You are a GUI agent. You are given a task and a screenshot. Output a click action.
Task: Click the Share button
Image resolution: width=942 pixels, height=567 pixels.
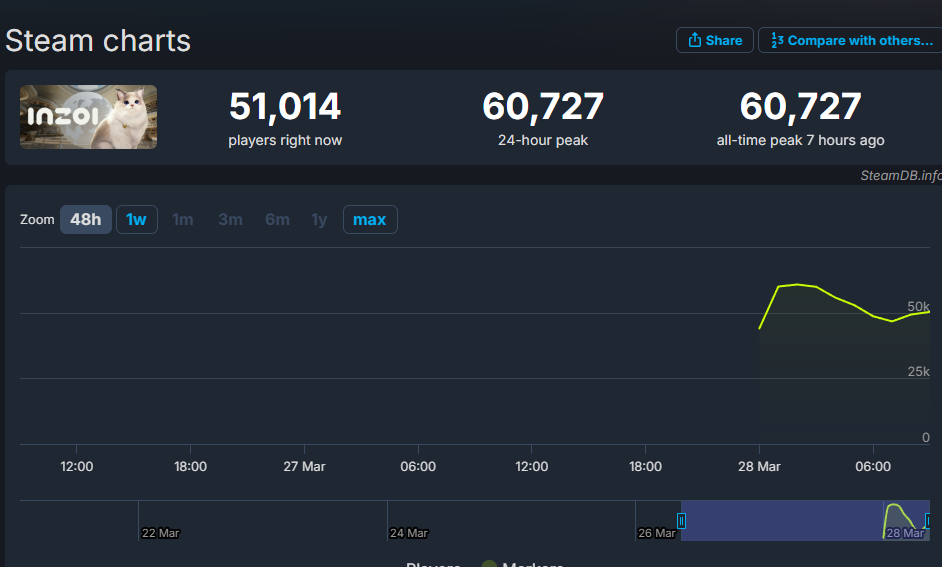[x=714, y=40]
